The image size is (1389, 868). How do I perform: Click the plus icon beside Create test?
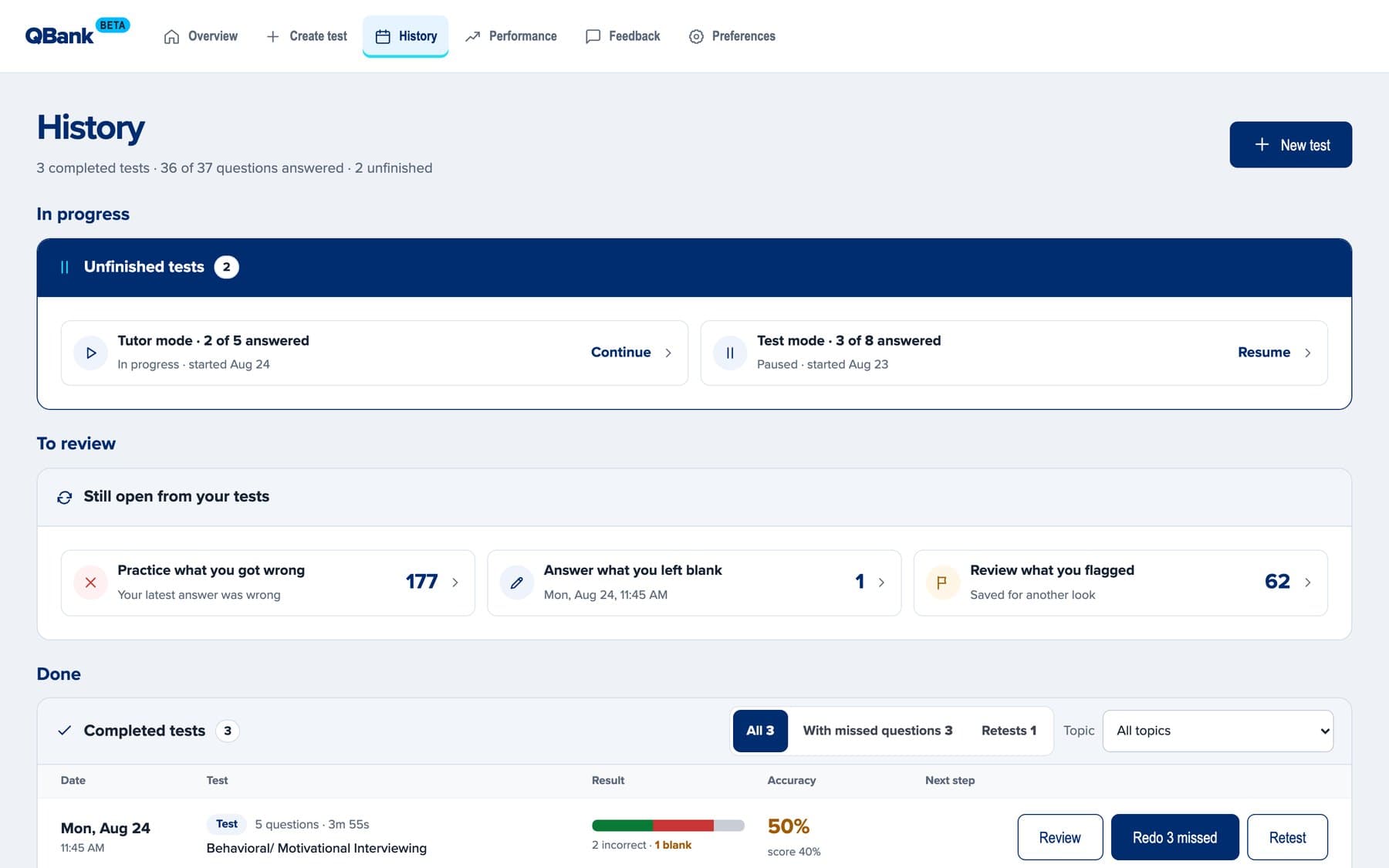coord(272,36)
